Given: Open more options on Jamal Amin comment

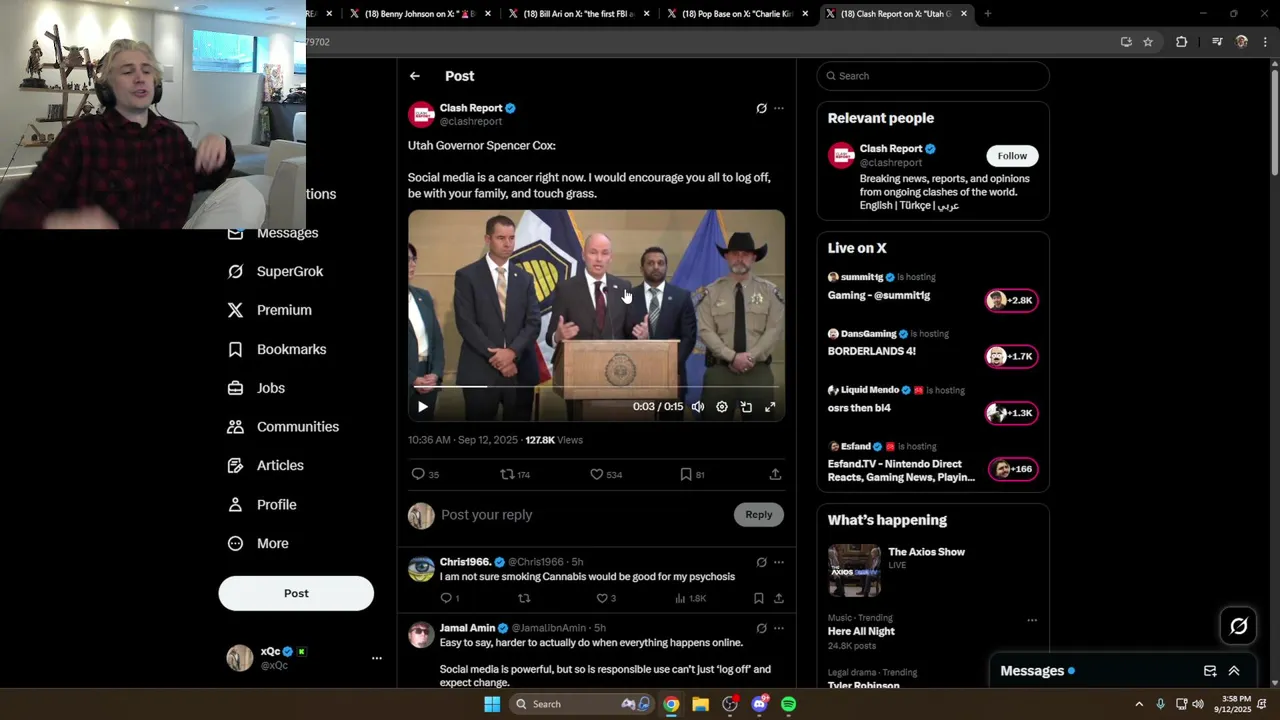Looking at the screenshot, I should [x=779, y=628].
